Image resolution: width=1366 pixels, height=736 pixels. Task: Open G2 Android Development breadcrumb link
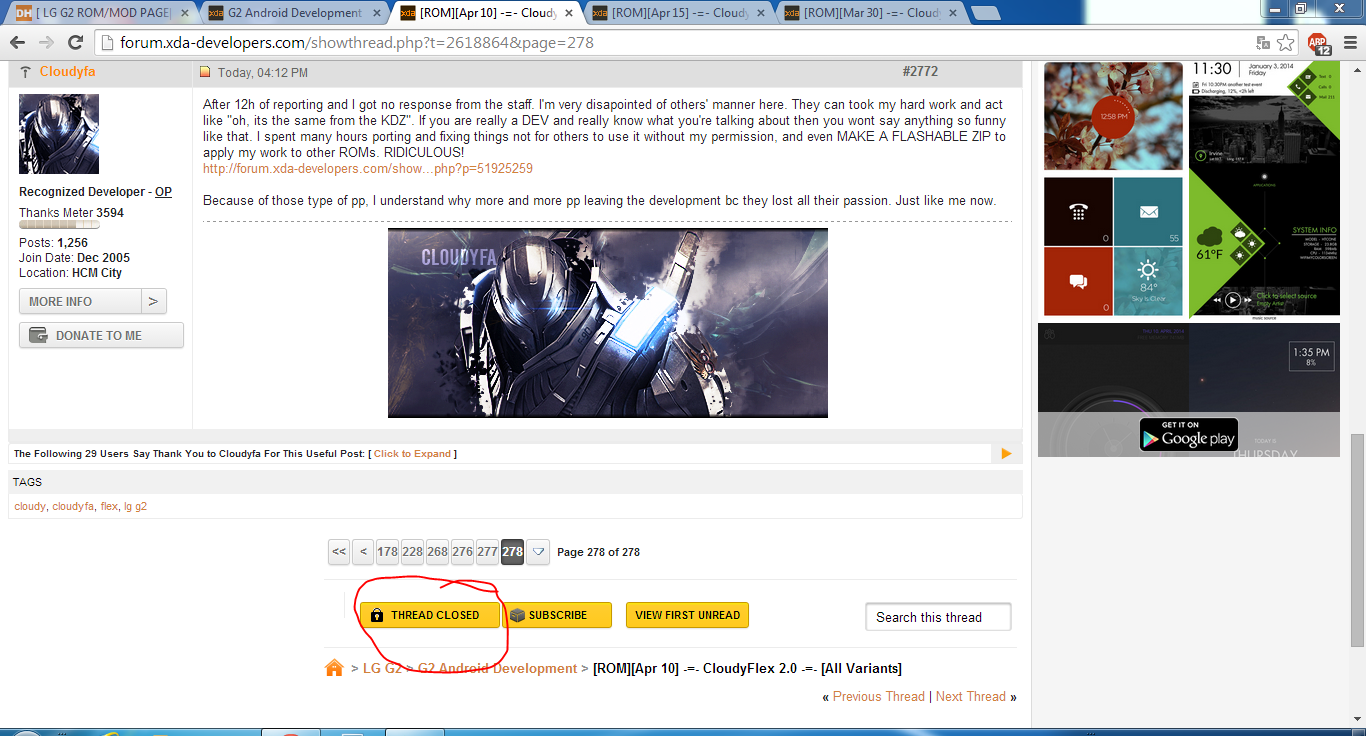[x=497, y=668]
